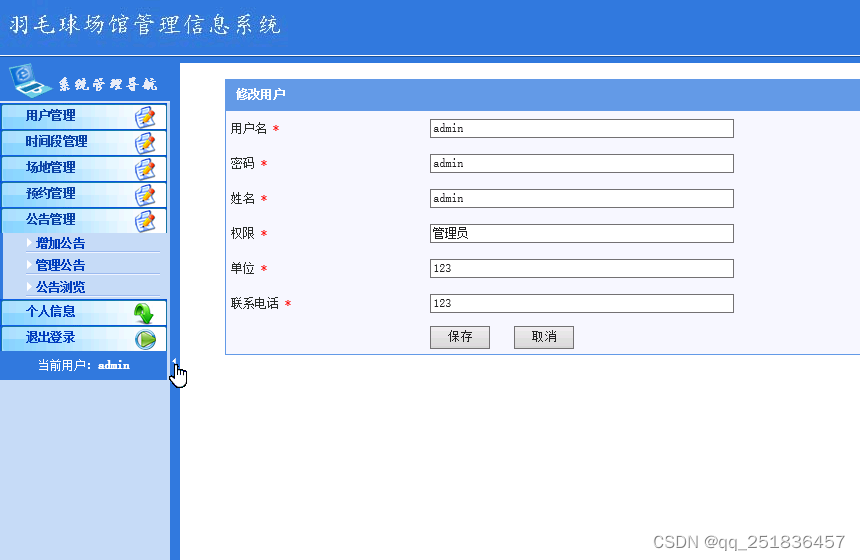
Task: Click the computer icon in navigation header
Action: 30,81
